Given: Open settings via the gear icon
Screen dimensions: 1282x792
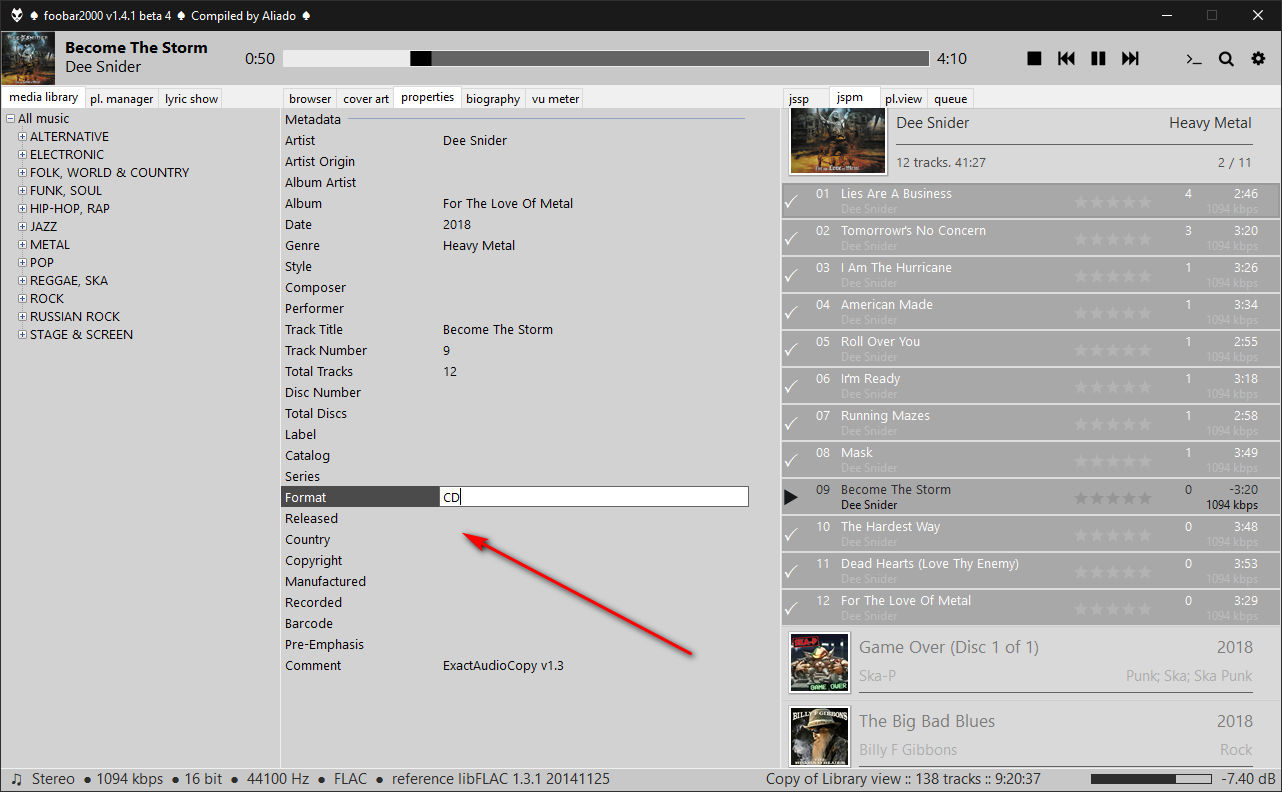Looking at the screenshot, I should tap(1258, 59).
